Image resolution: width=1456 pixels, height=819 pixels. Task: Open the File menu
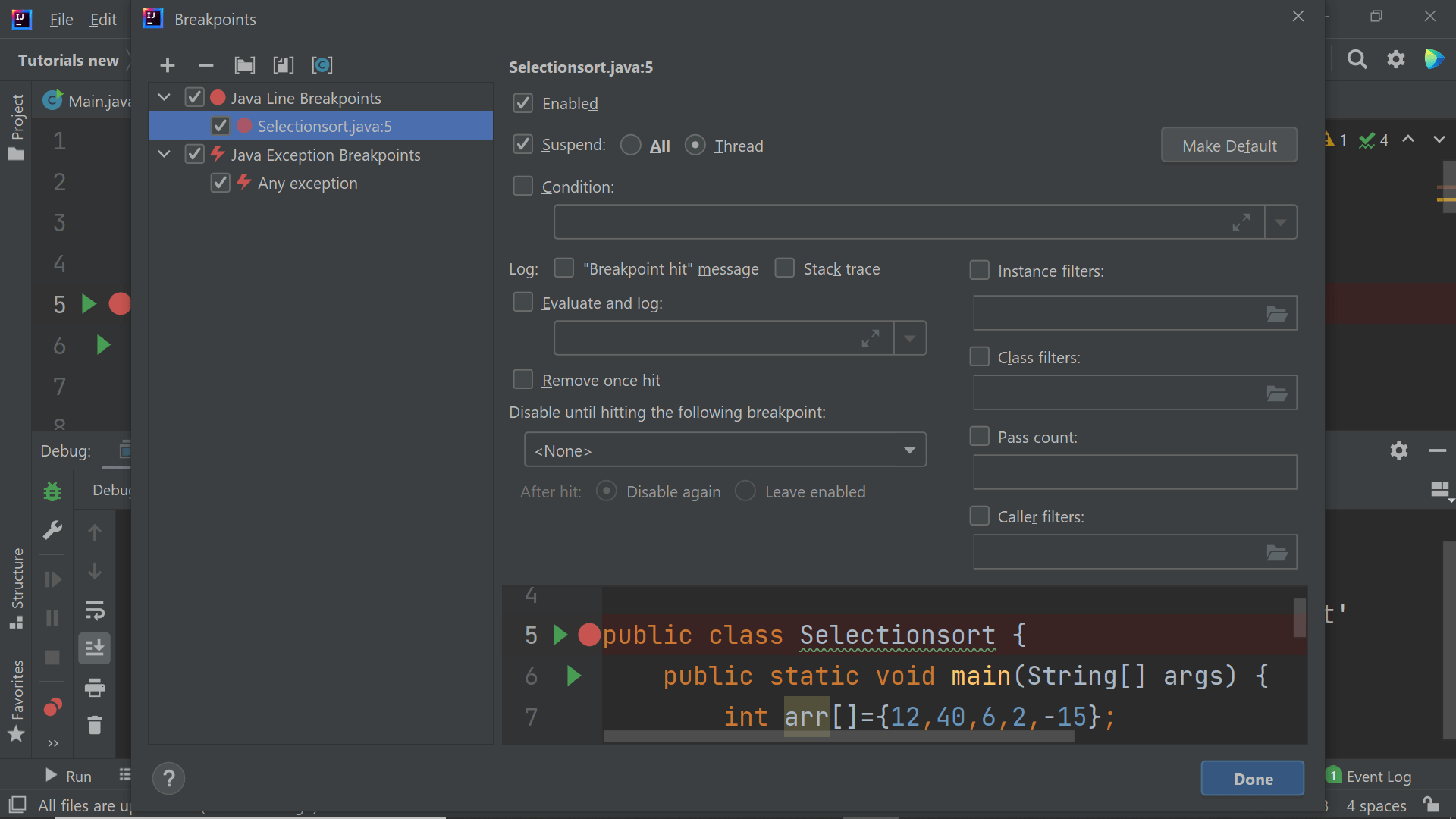click(x=61, y=19)
